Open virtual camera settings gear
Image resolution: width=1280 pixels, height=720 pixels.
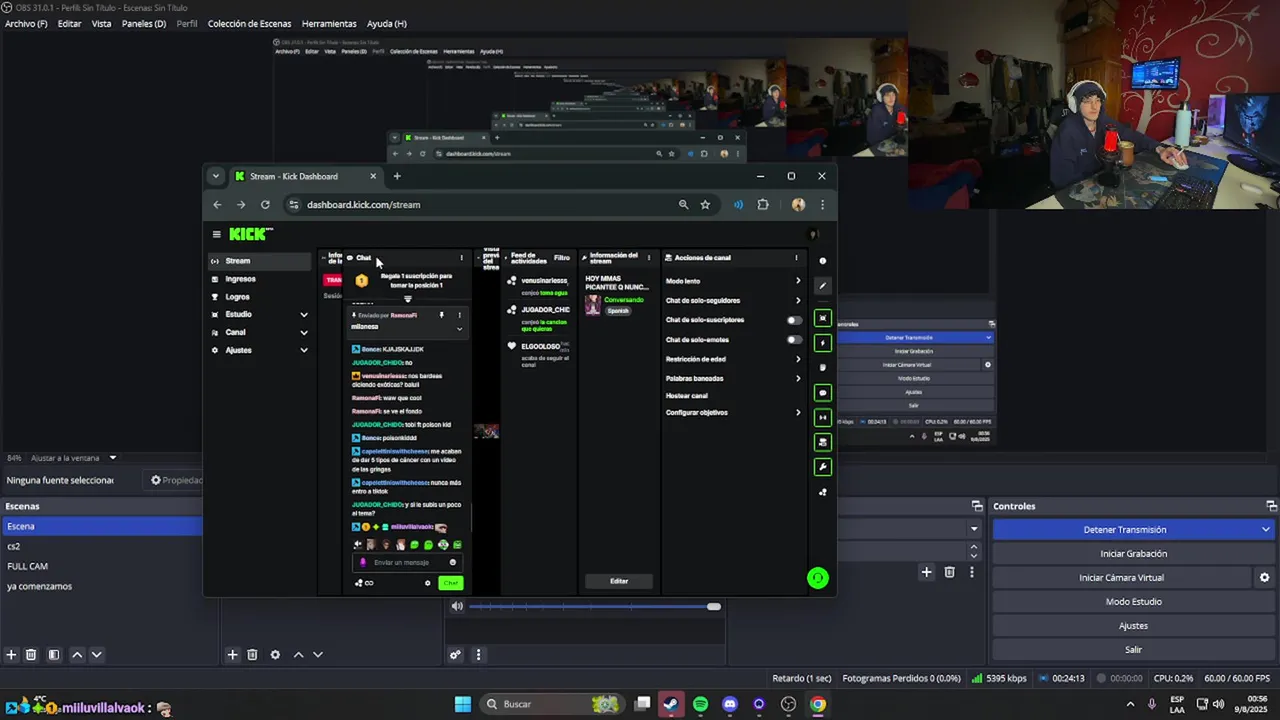(x=1264, y=578)
